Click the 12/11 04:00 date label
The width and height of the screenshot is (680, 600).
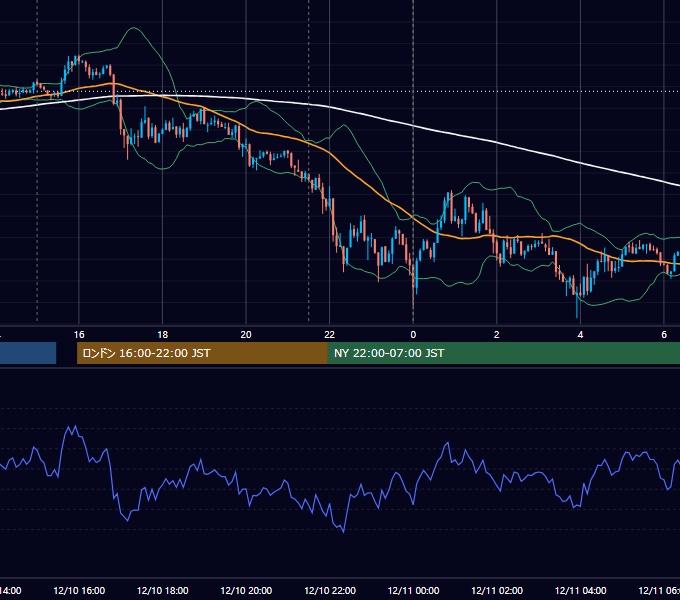580,590
